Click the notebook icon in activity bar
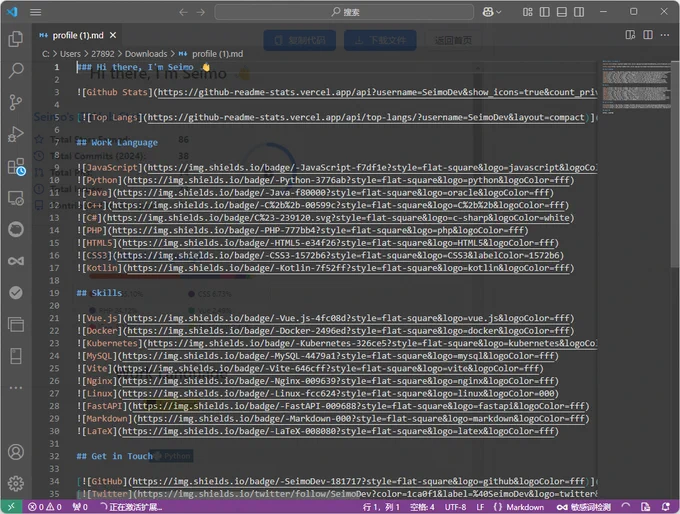The image size is (680, 514). click(x=16, y=356)
